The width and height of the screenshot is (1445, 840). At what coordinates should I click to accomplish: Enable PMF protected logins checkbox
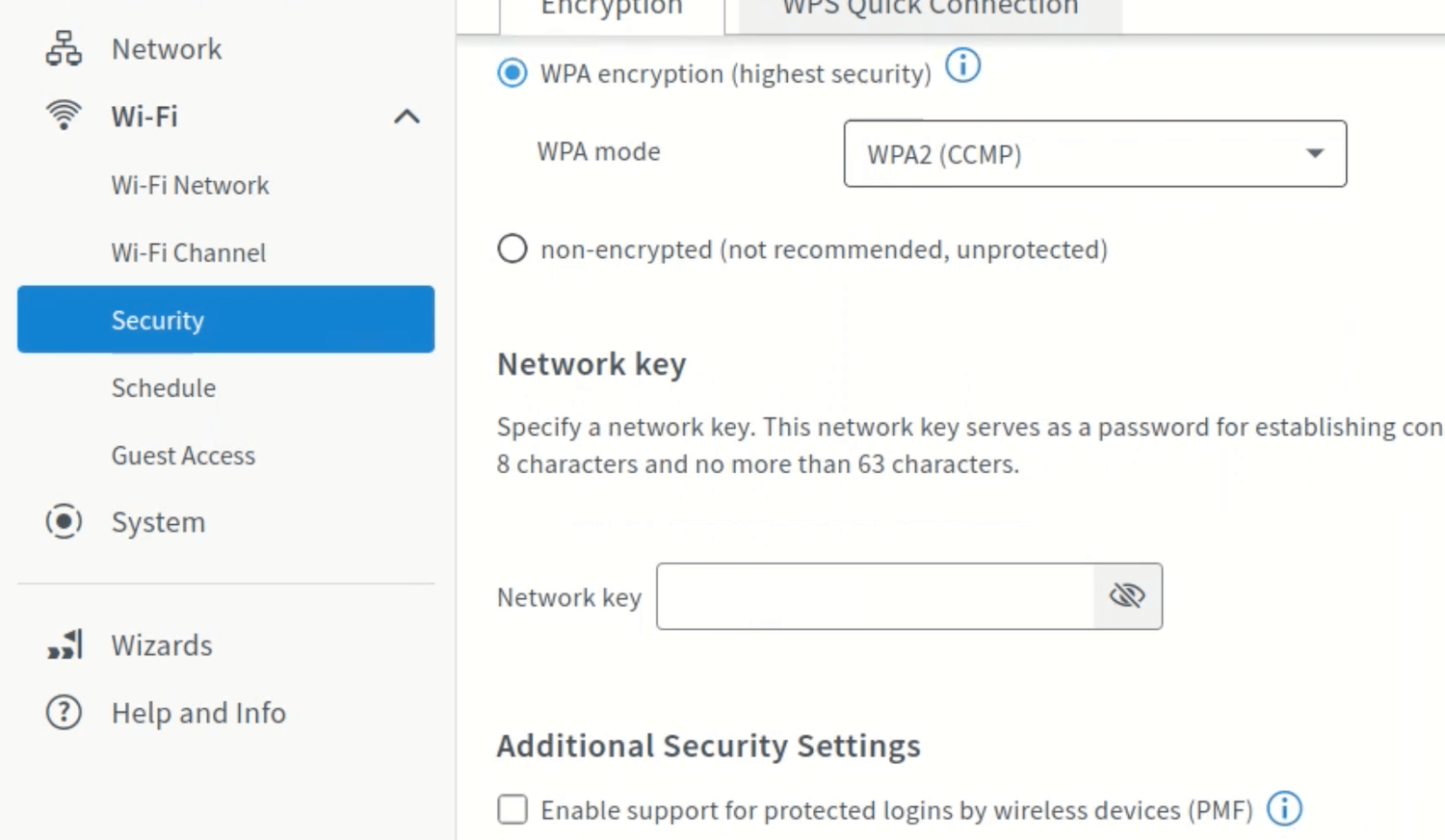click(512, 809)
